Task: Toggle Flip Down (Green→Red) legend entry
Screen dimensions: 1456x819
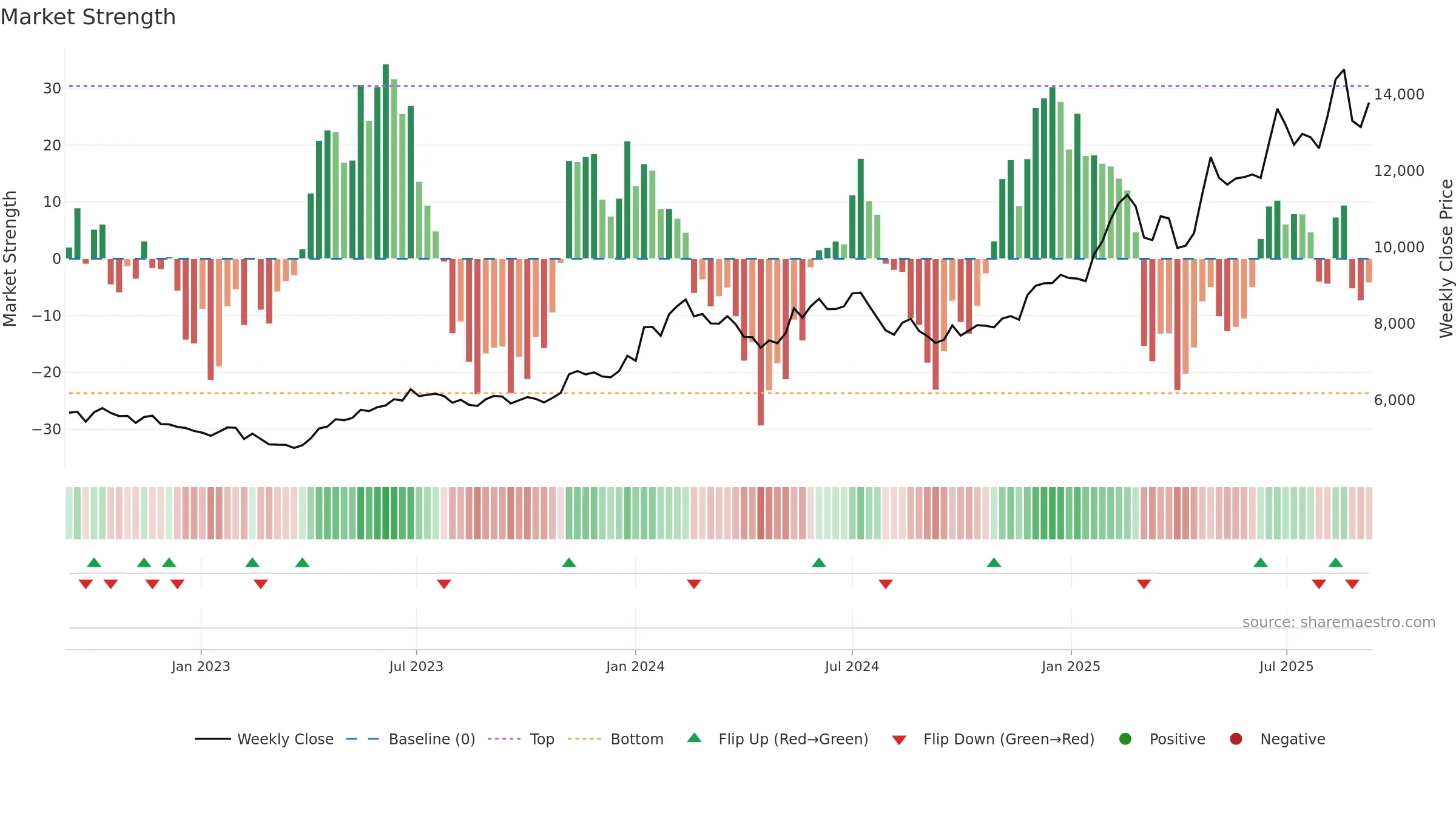Action: click(x=993, y=739)
